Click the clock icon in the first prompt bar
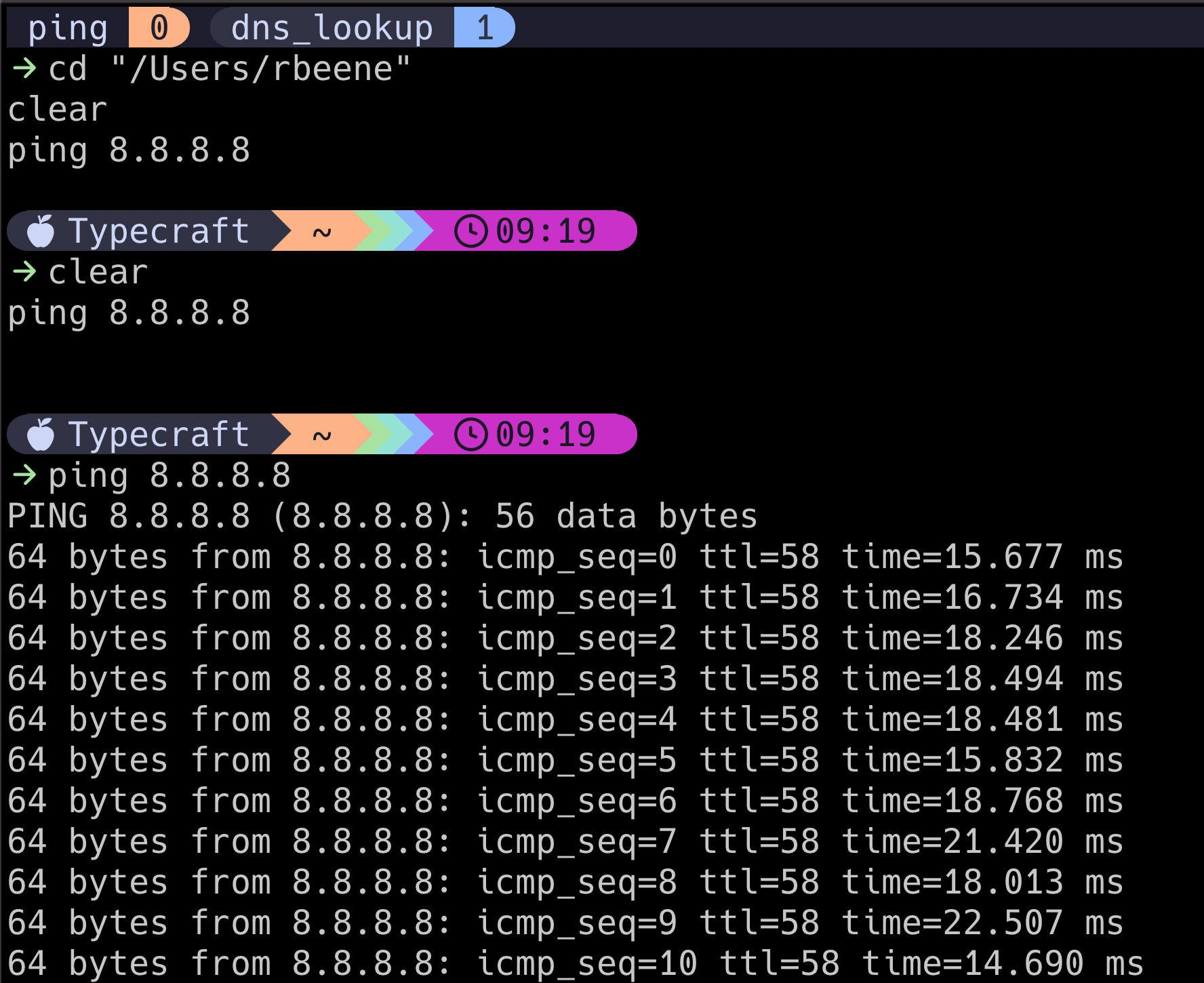The width and height of the screenshot is (1204, 983). 470,231
